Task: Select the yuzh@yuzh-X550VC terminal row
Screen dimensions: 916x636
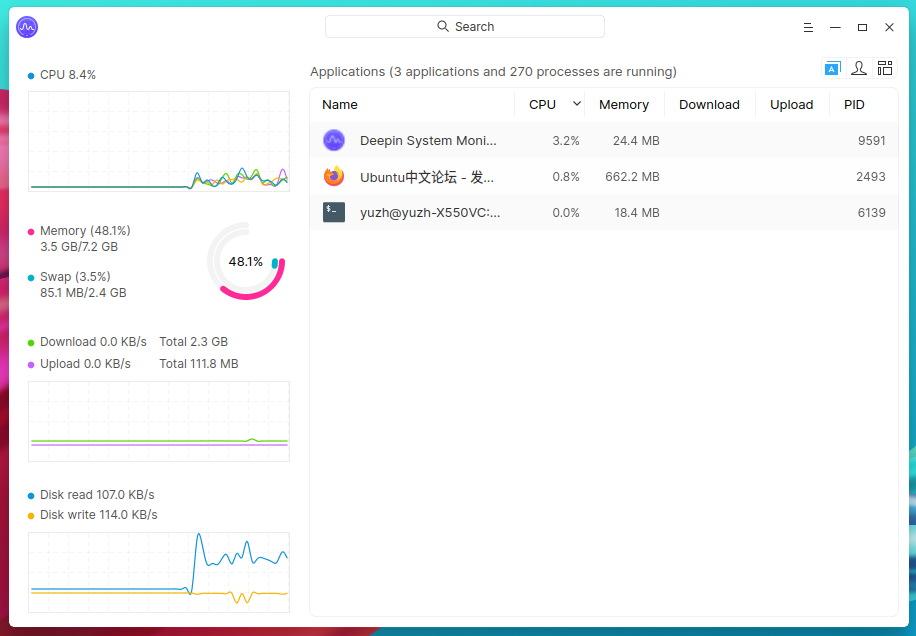Action: [x=603, y=213]
